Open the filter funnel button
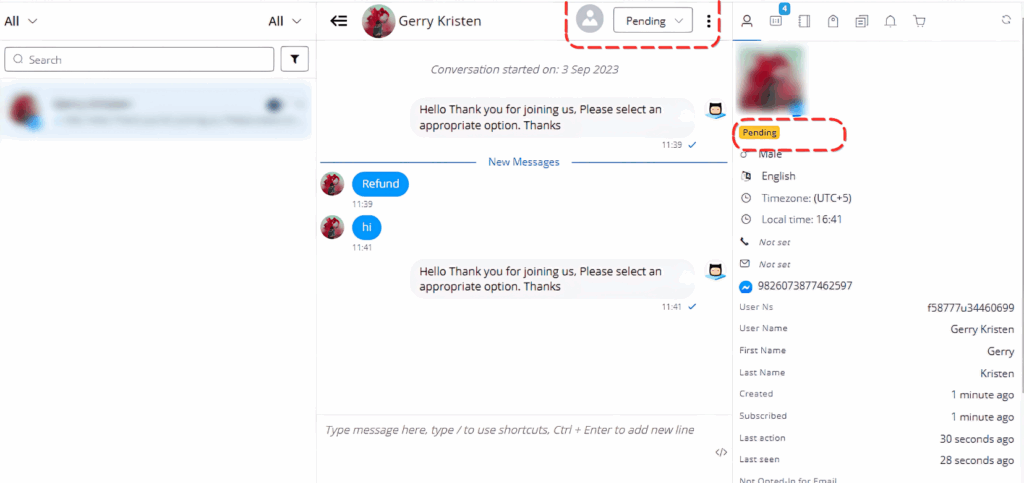The image size is (1024, 483). point(295,60)
